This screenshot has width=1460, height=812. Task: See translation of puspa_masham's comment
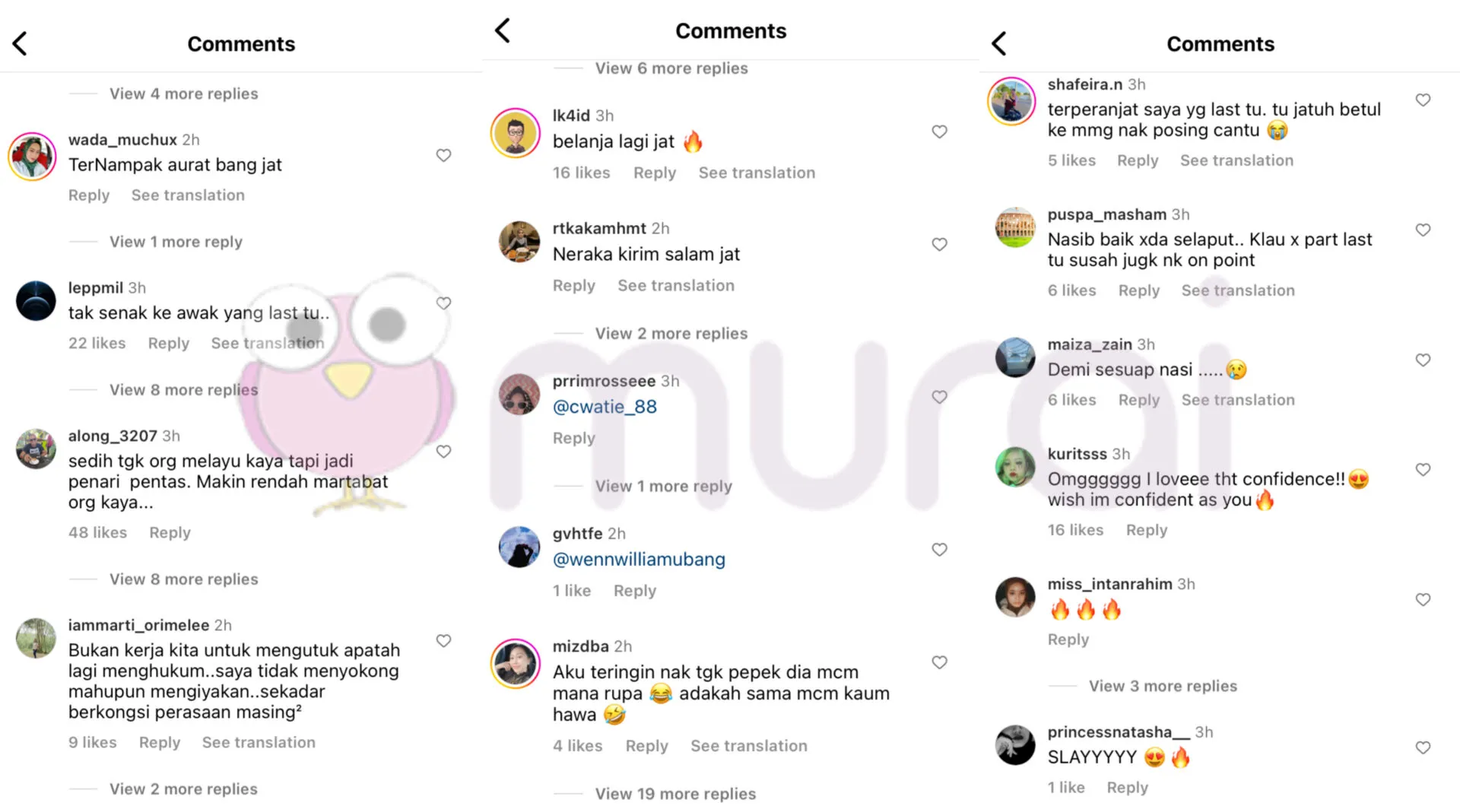pos(1237,290)
